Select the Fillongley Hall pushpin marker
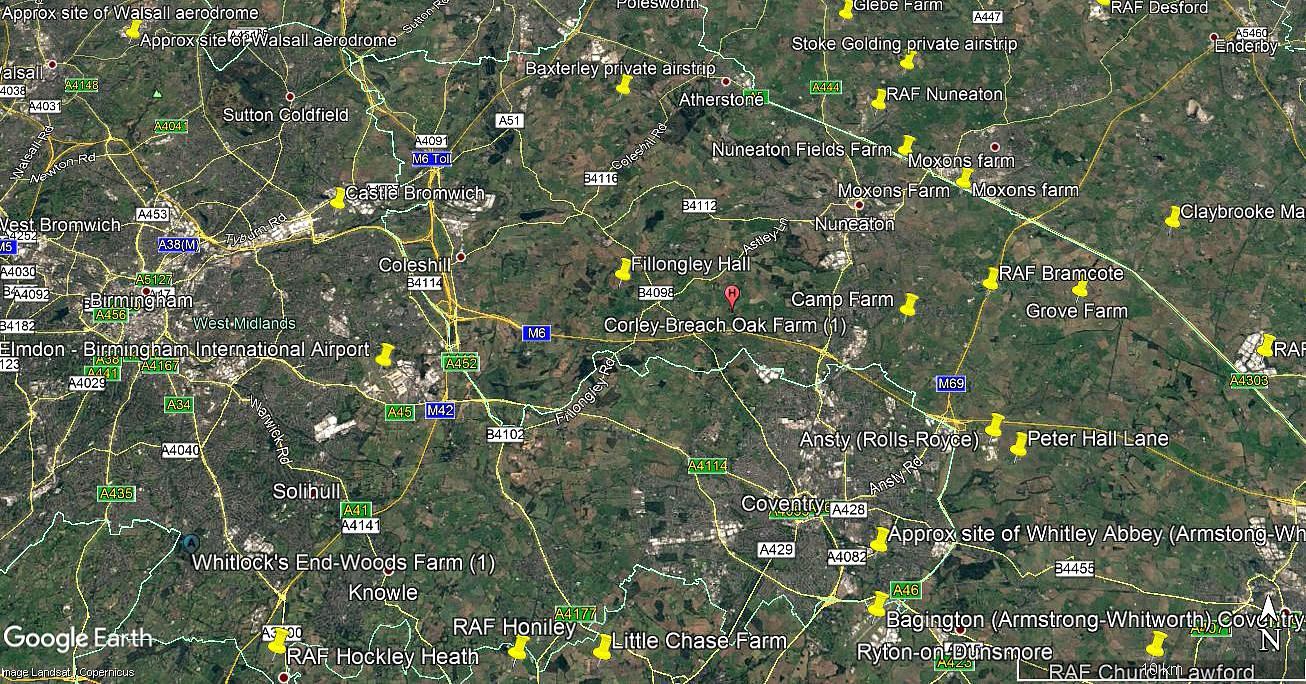This screenshot has height=684, width=1306. pos(623,269)
